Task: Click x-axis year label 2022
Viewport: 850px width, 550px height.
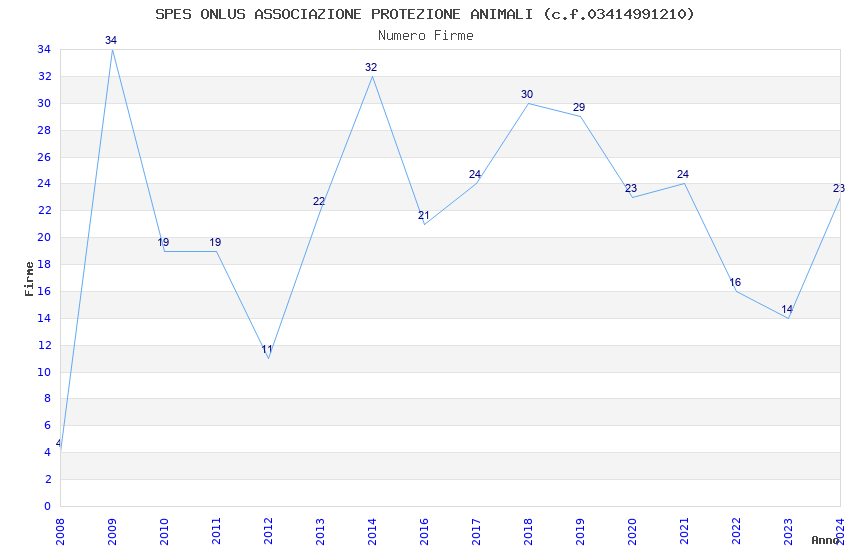Action: [x=737, y=531]
